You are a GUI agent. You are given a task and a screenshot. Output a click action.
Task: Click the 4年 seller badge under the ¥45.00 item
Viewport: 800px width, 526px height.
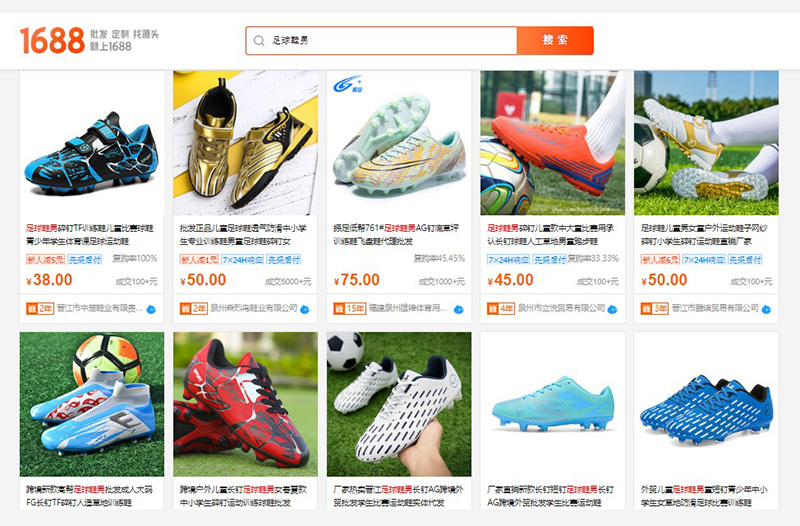tap(501, 309)
